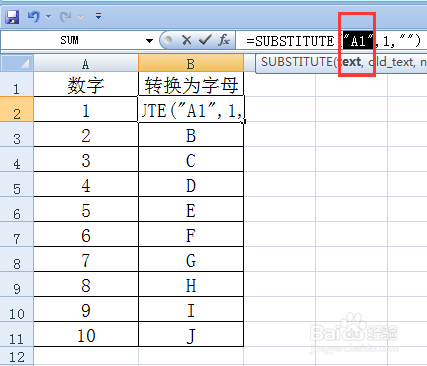Click cell with letter J
427x366 pixels.
[x=191, y=334]
